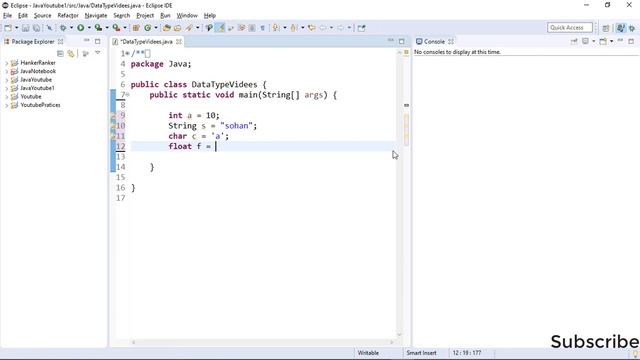The width and height of the screenshot is (640, 360).
Task: Open the File menu
Action: (x=7, y=16)
